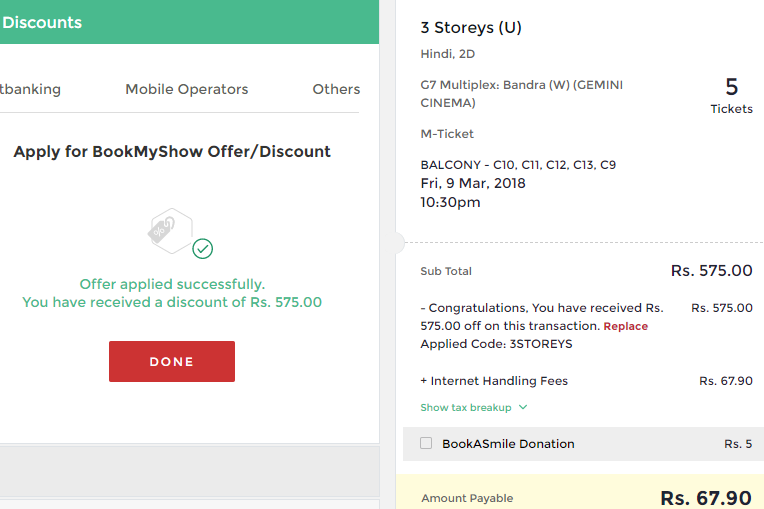
Task: Click the '3 Storeys (U)' movie title
Action: 471,28
